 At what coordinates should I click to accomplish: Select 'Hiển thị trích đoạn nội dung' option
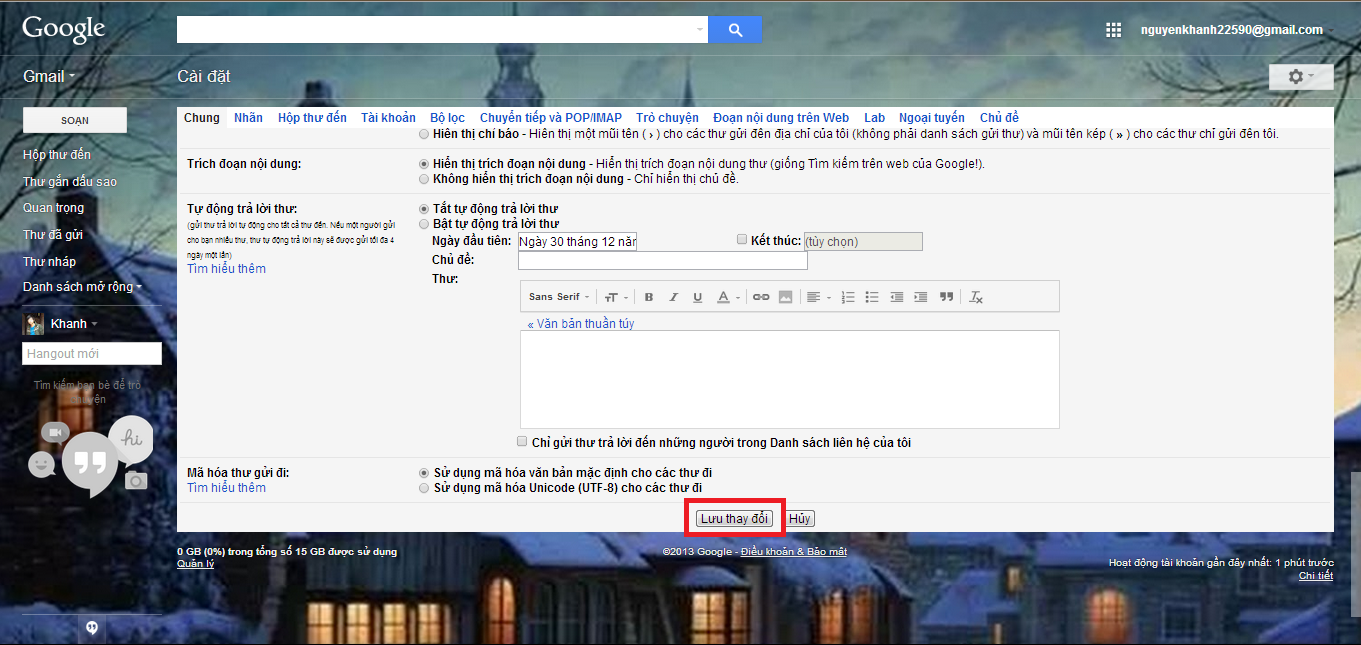click(424, 164)
